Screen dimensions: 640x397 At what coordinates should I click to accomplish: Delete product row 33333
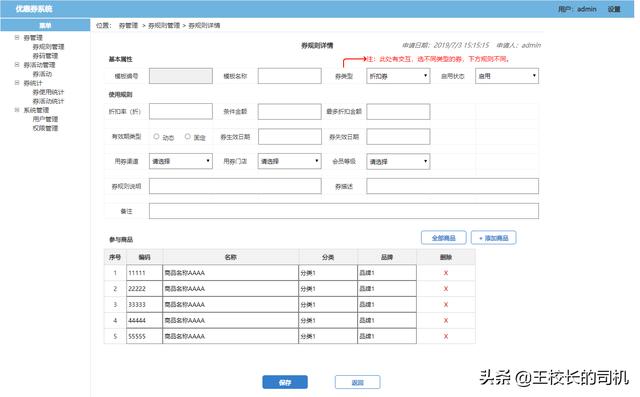click(x=446, y=304)
